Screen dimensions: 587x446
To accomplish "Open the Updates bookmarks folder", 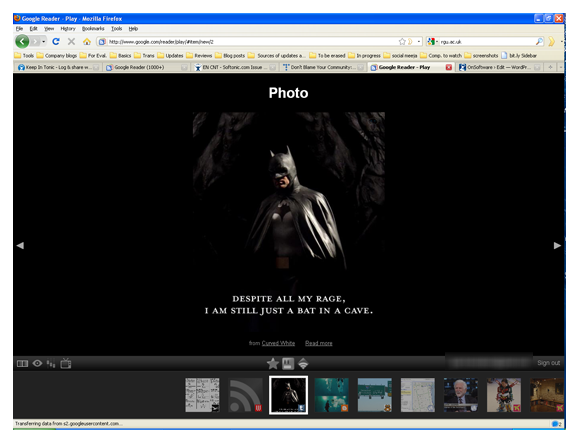I will point(170,55).
